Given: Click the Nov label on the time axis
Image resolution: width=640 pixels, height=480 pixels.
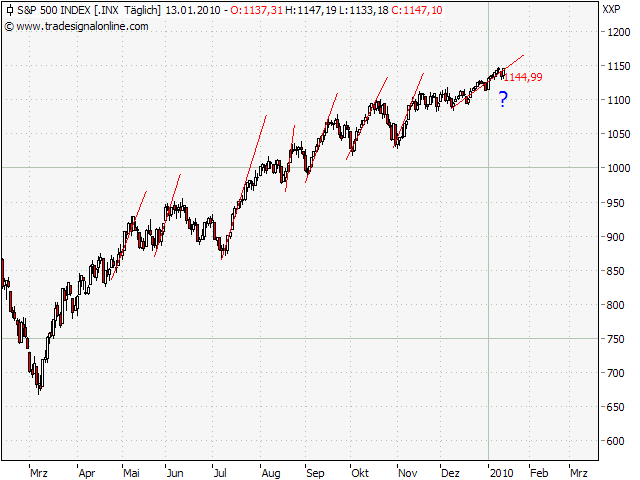Looking at the screenshot, I should [408, 473].
